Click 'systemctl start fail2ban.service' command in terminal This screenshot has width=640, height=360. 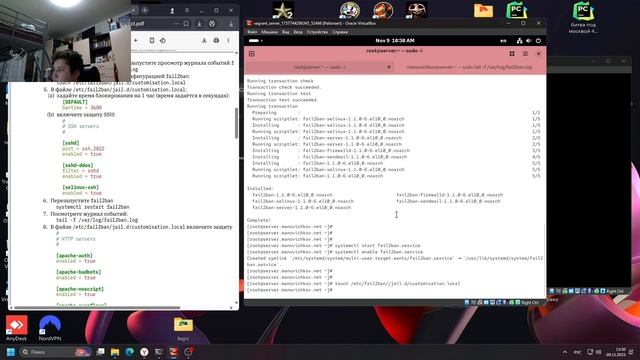pos(377,246)
